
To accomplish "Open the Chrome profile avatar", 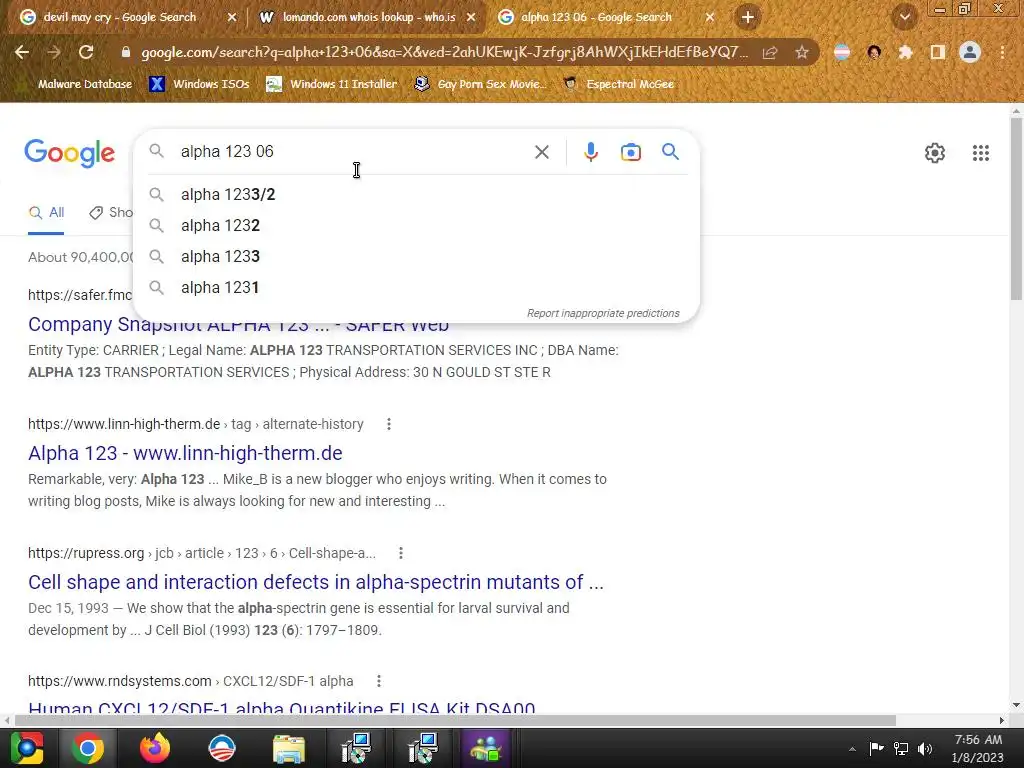I will 970,52.
